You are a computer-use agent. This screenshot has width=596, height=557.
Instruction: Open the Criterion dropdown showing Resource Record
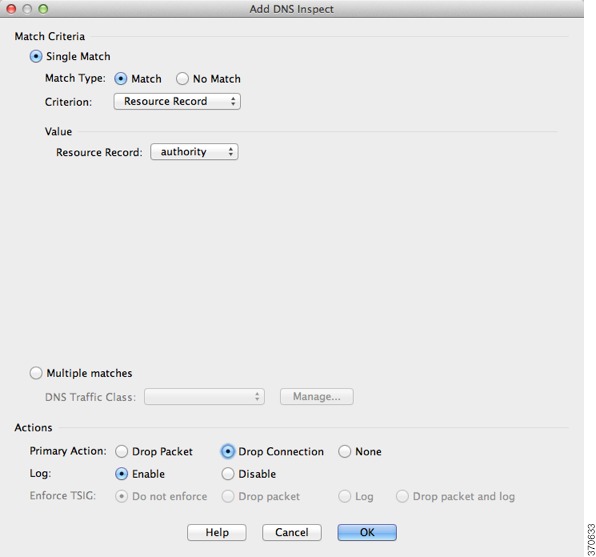[x=177, y=102]
